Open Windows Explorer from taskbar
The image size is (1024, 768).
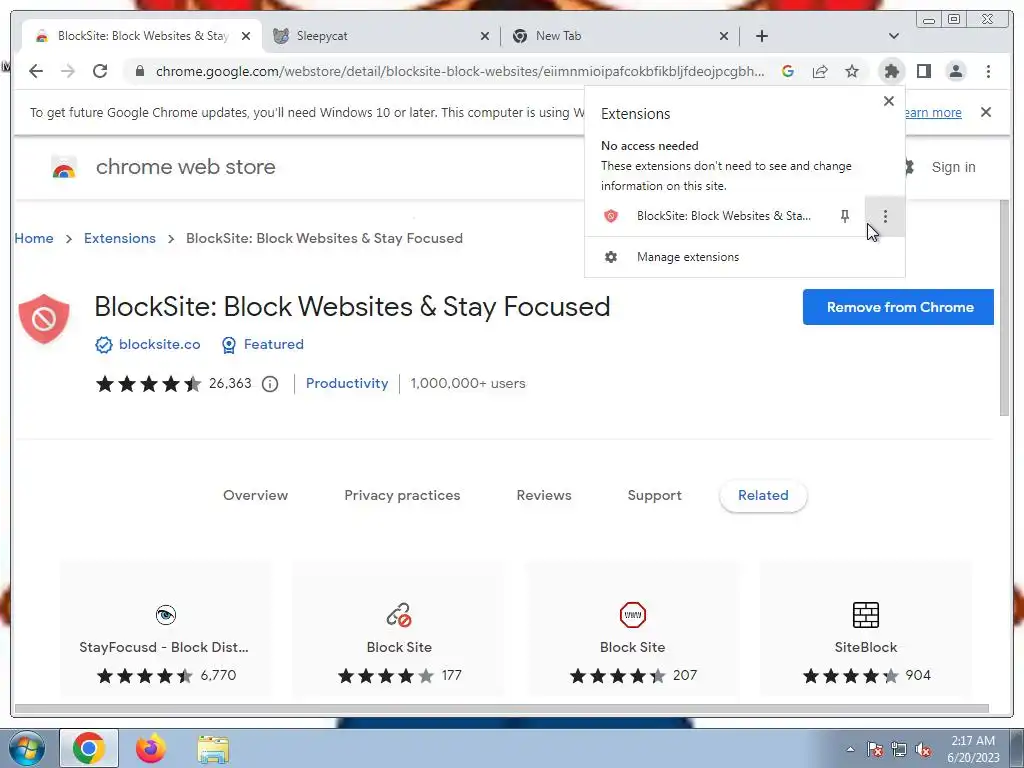[x=213, y=748]
